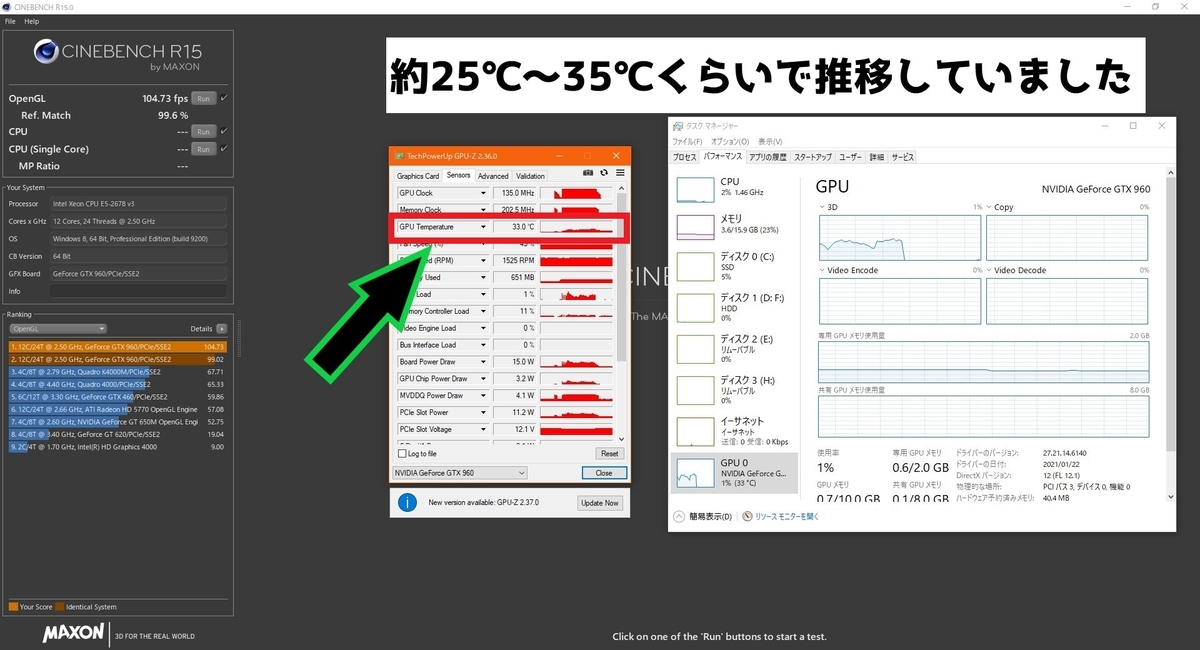Image resolution: width=1200 pixels, height=650 pixels.
Task: Select ranking row Quadro K4000M 67.71
Action: pos(118,371)
